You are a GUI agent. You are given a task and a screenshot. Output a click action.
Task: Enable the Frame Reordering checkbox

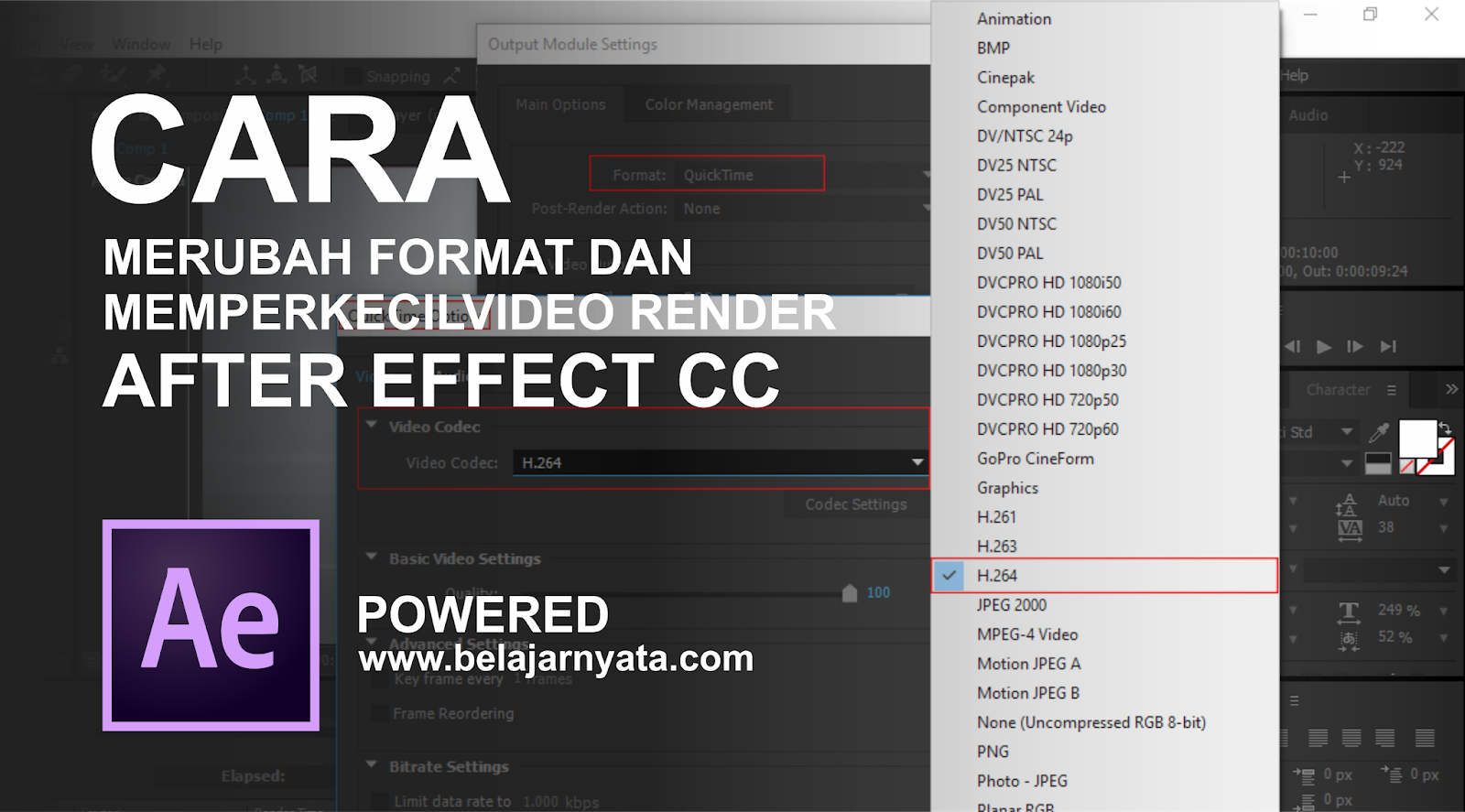(x=379, y=713)
